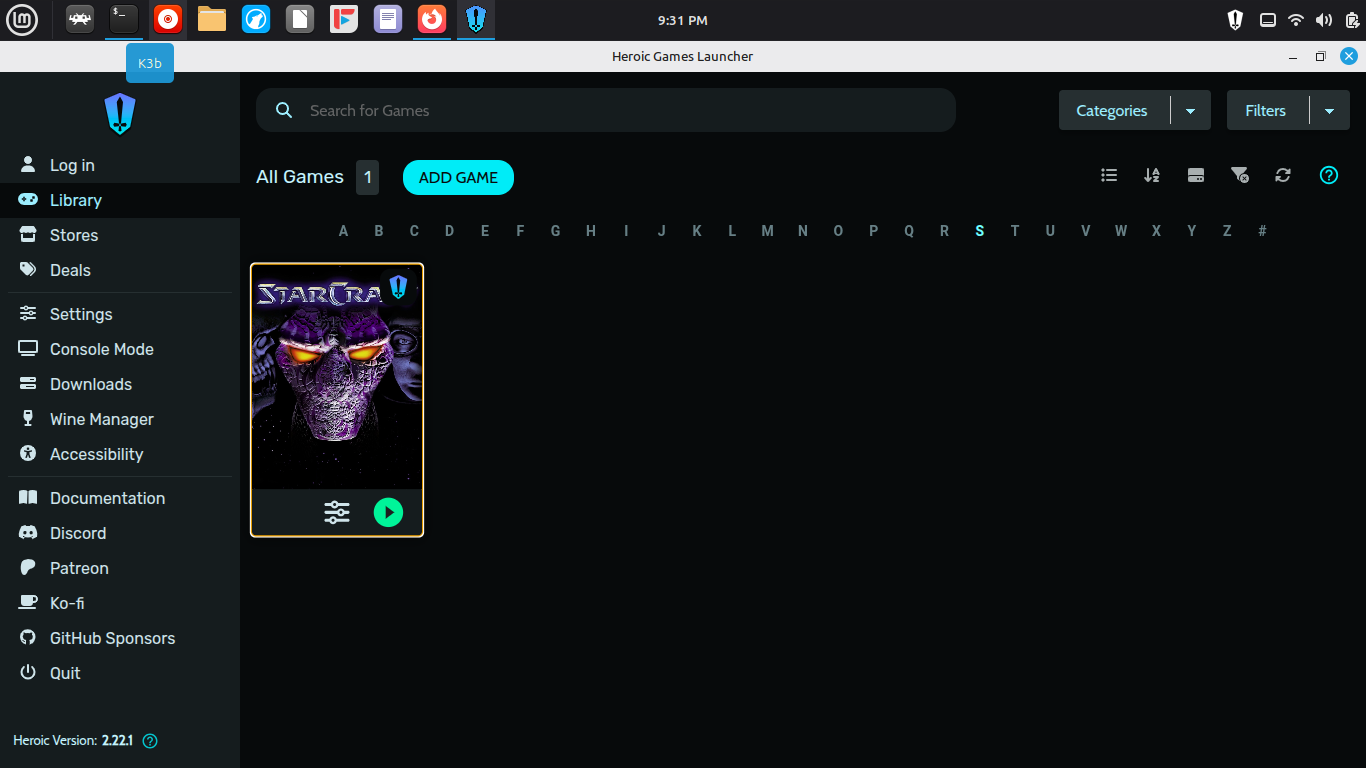The image size is (1366, 768).
Task: Expand the Categories dropdown arrow
Action: [x=1190, y=111]
